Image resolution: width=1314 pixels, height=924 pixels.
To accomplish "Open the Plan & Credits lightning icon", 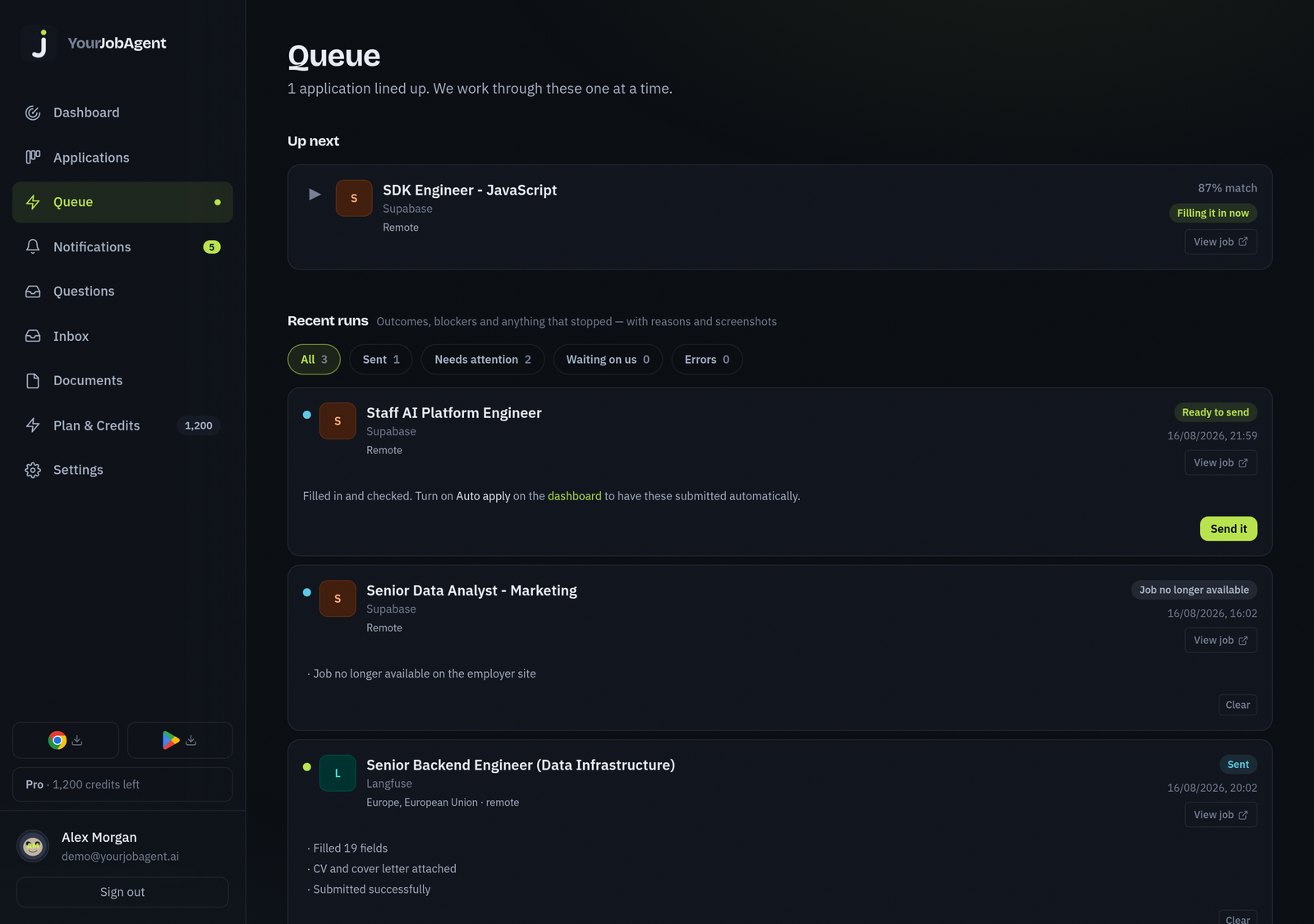I will [x=33, y=425].
